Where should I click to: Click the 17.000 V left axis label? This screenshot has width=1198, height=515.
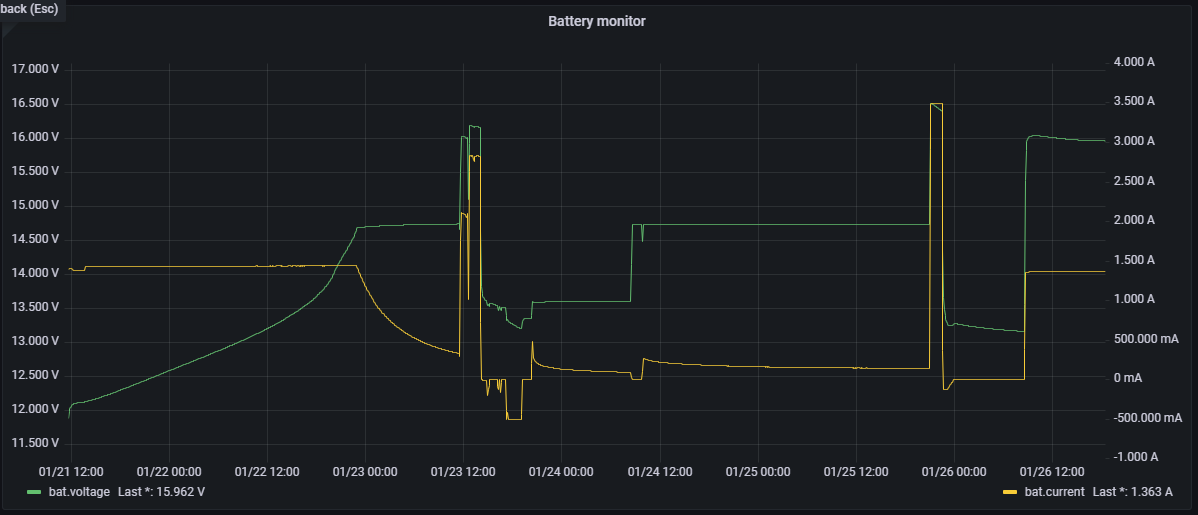35,69
